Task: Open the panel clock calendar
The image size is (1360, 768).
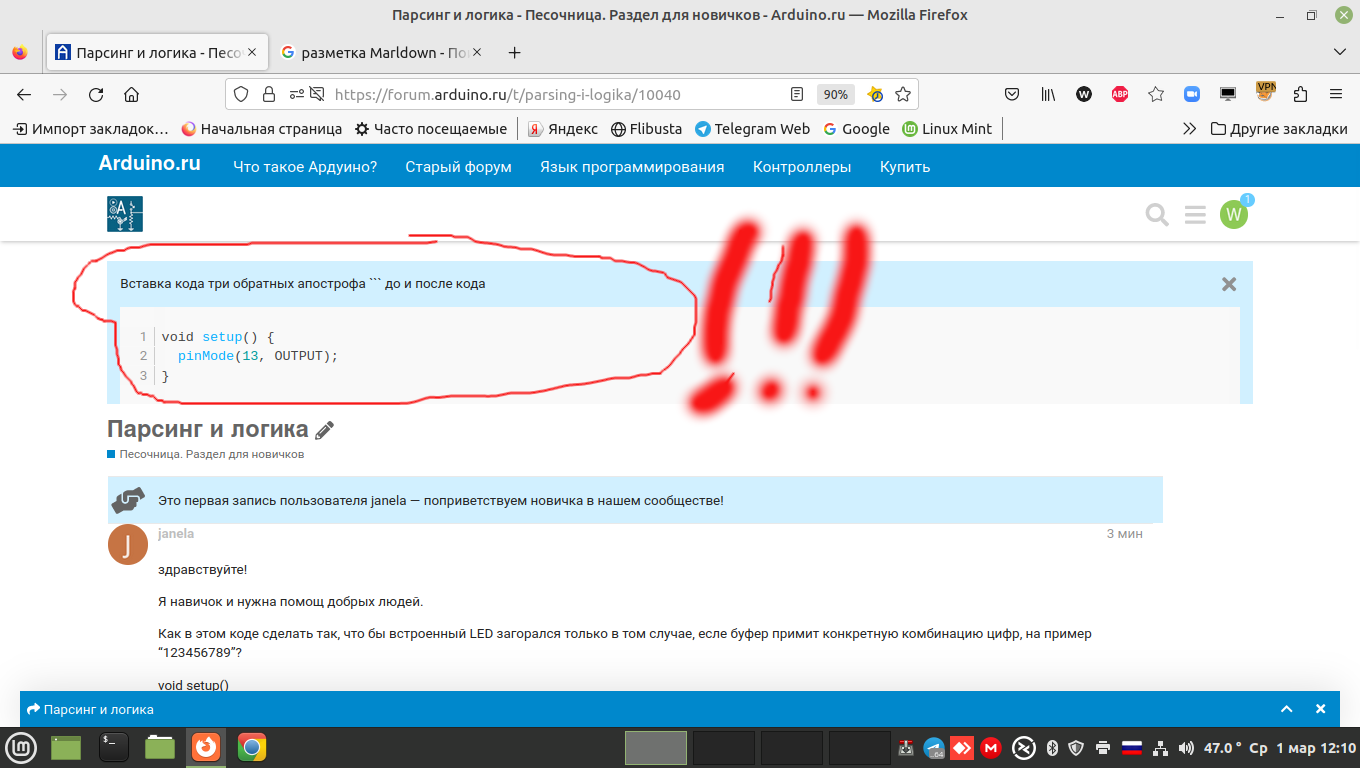Action: tap(1303, 748)
